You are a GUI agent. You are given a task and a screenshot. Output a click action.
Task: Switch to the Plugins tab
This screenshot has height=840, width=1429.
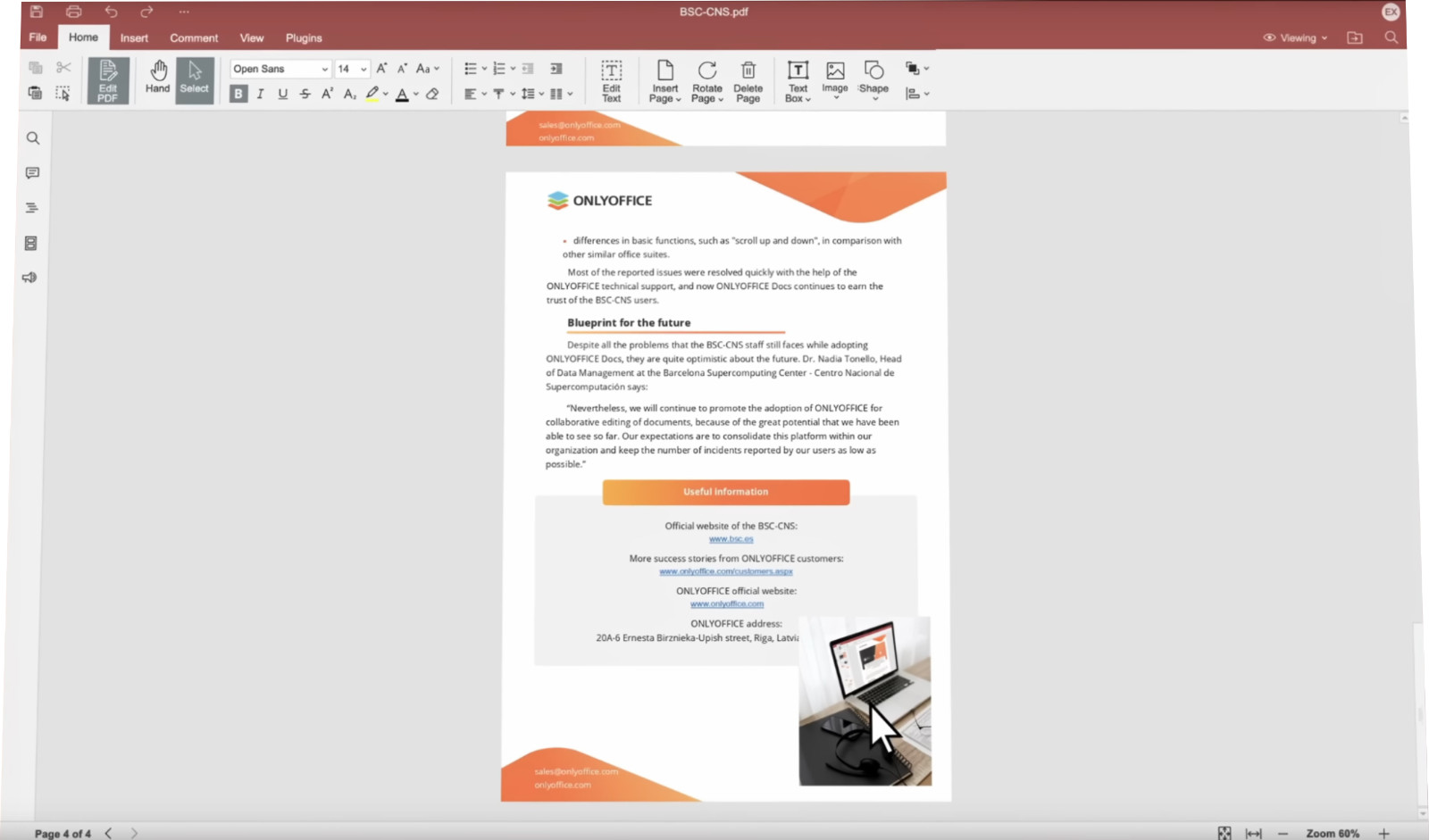pos(304,38)
